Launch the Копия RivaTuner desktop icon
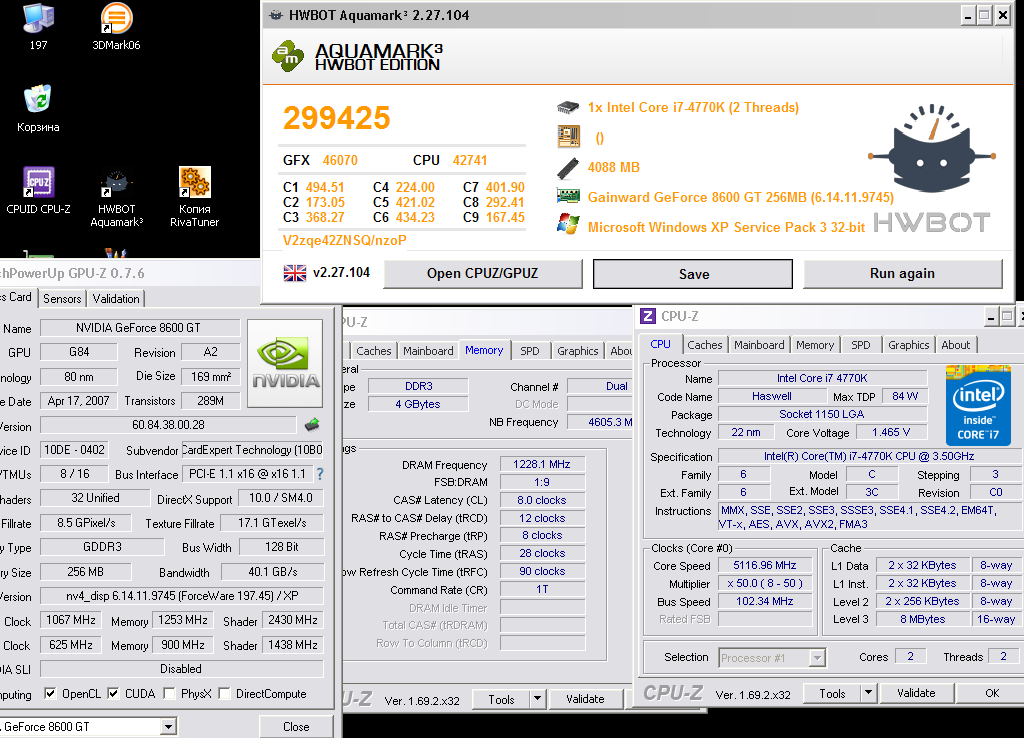1024x738 pixels. point(195,196)
